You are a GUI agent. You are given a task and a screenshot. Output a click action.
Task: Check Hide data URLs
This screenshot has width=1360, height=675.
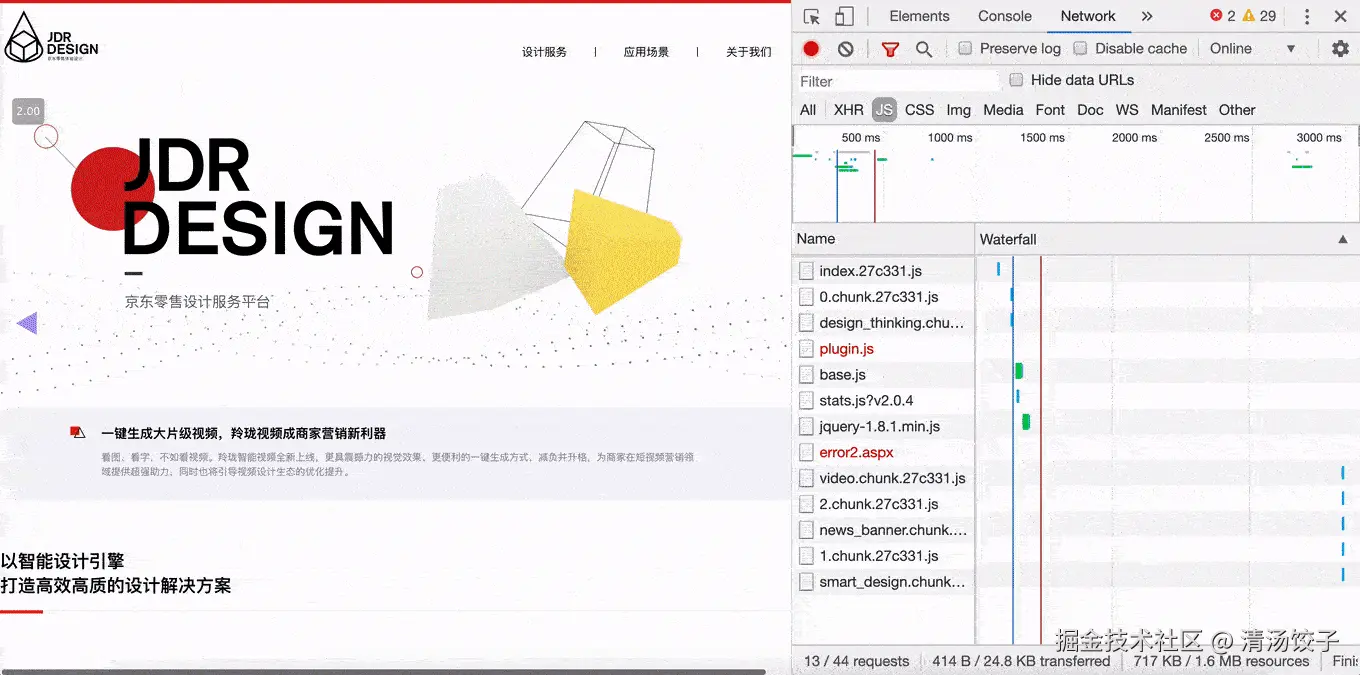(1016, 80)
